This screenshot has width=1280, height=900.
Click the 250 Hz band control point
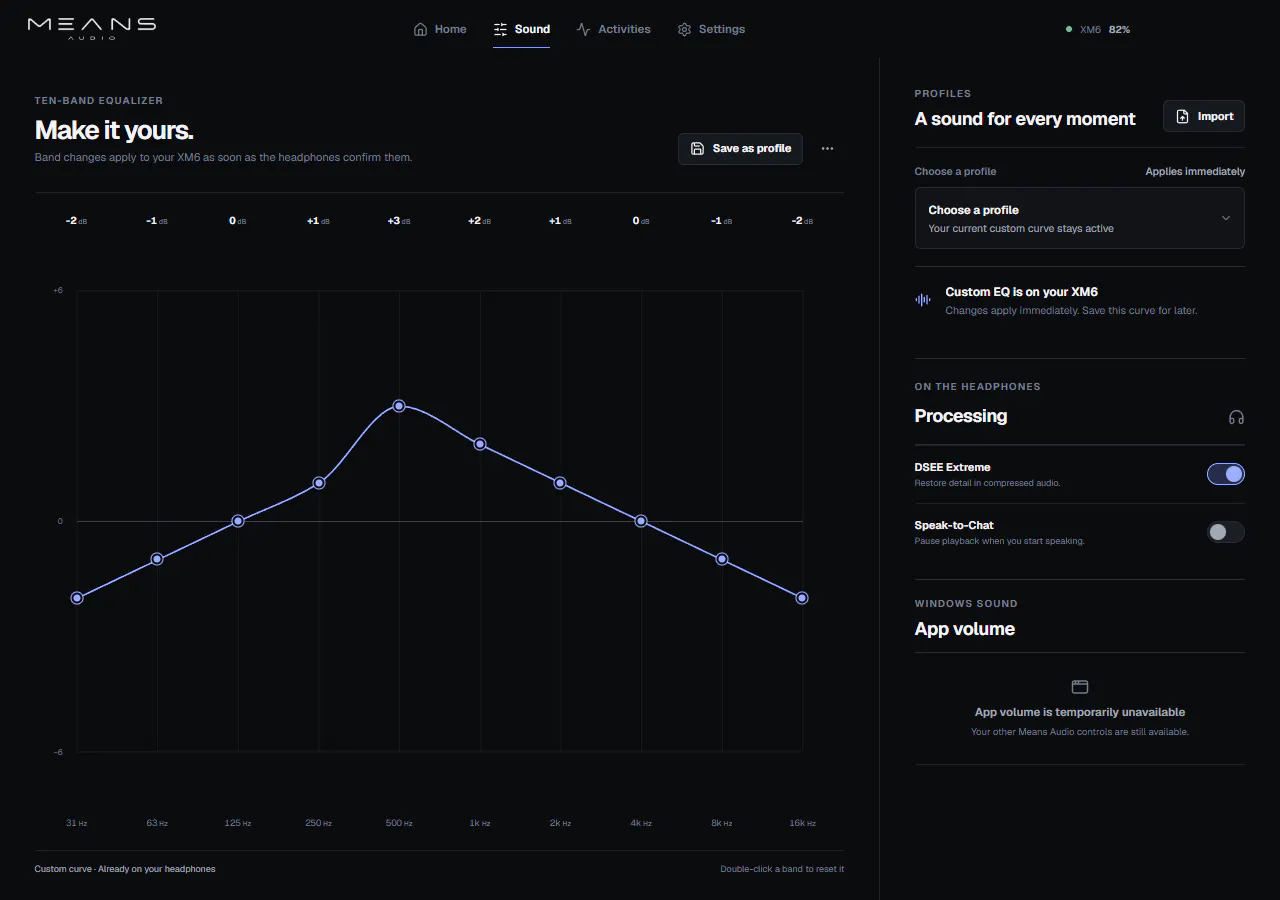(x=319, y=483)
